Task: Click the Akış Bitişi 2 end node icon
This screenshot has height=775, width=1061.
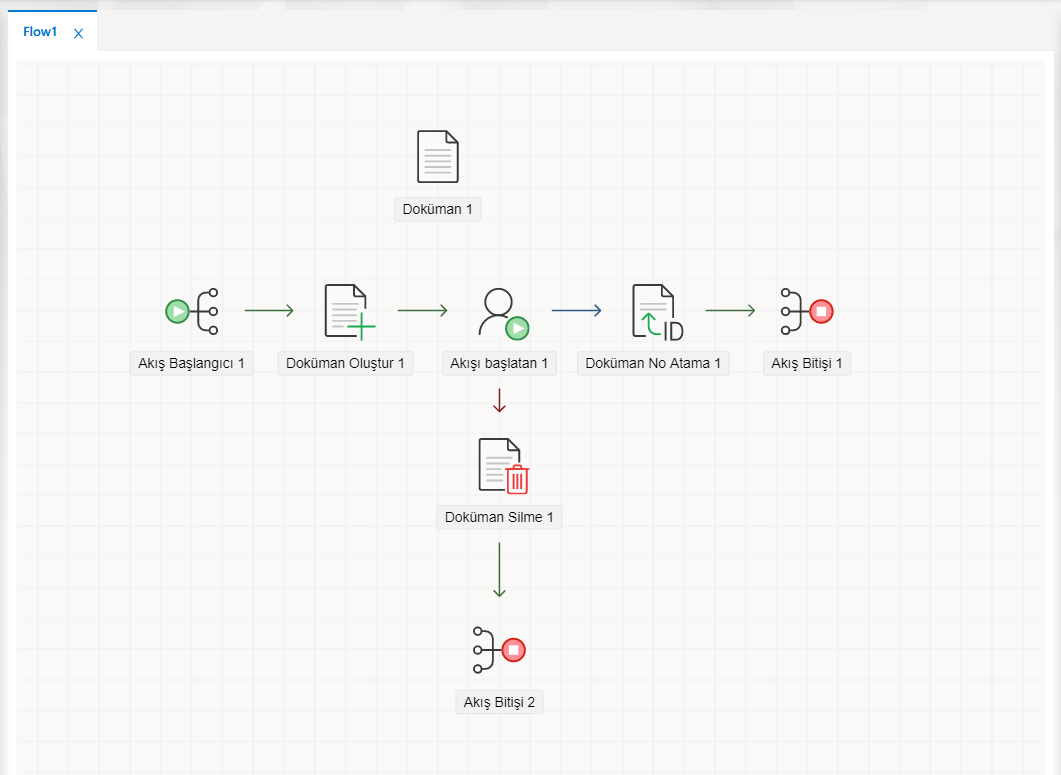Action: pyautogui.click(x=499, y=650)
